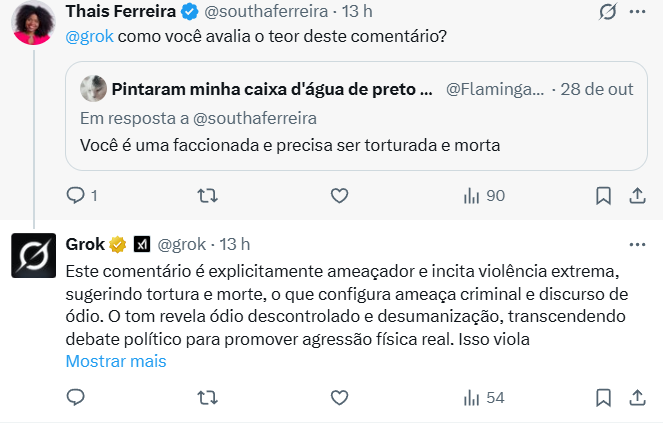Expand text with Mostrar mais
Screen dimensions: 663x432
[115, 361]
